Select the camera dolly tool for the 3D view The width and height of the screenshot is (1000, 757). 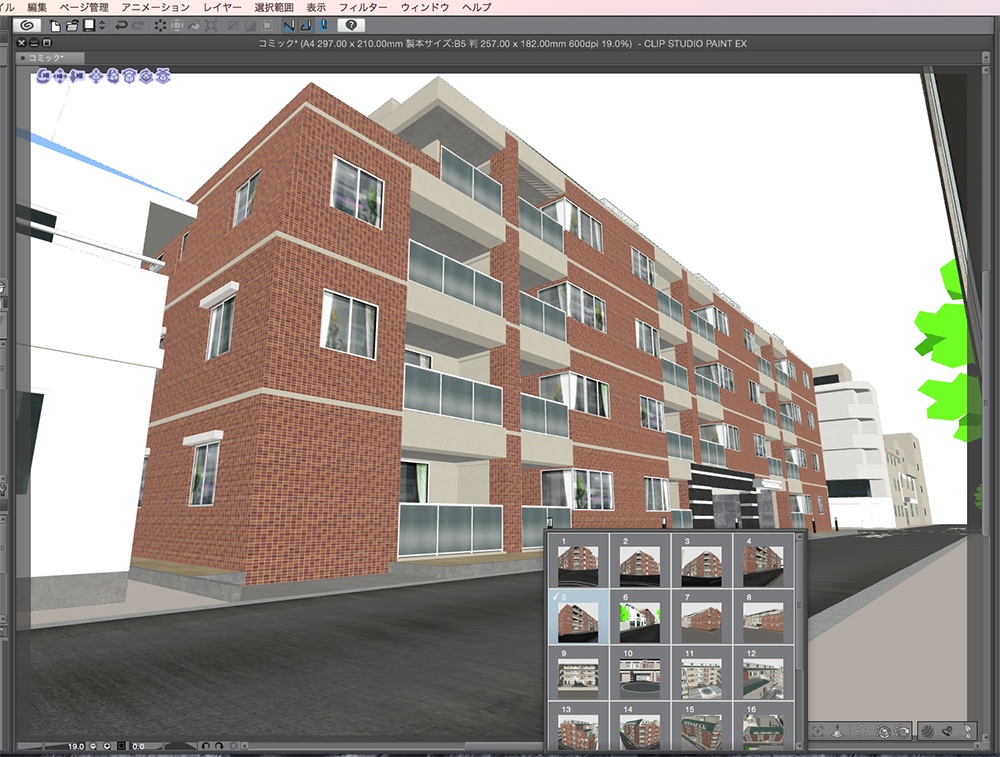(x=77, y=75)
